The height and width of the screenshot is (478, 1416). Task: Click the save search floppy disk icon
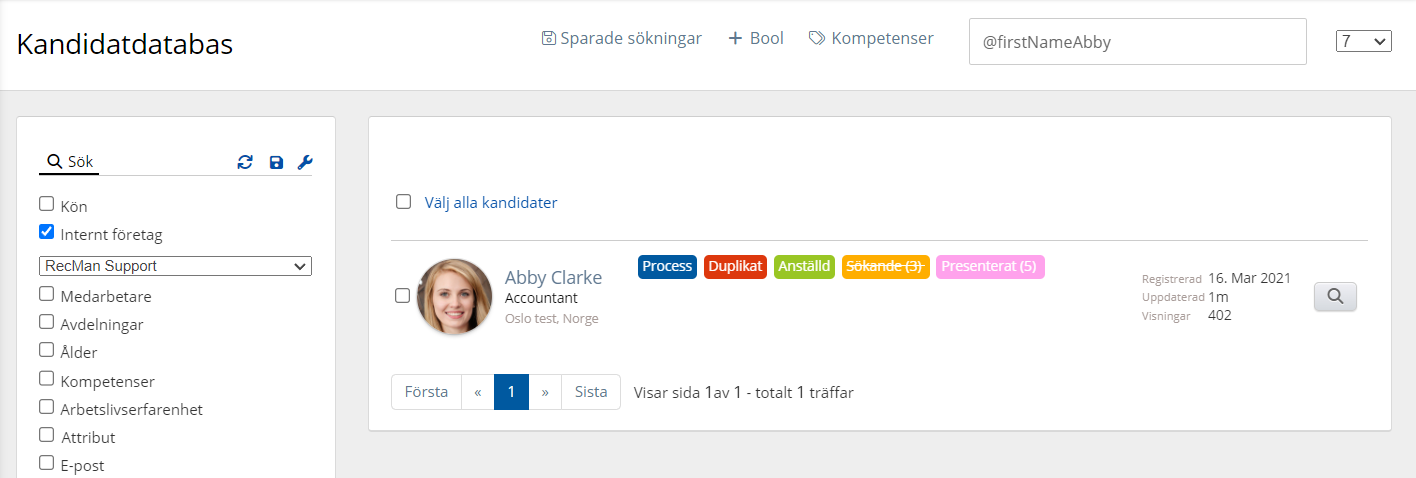tap(276, 162)
